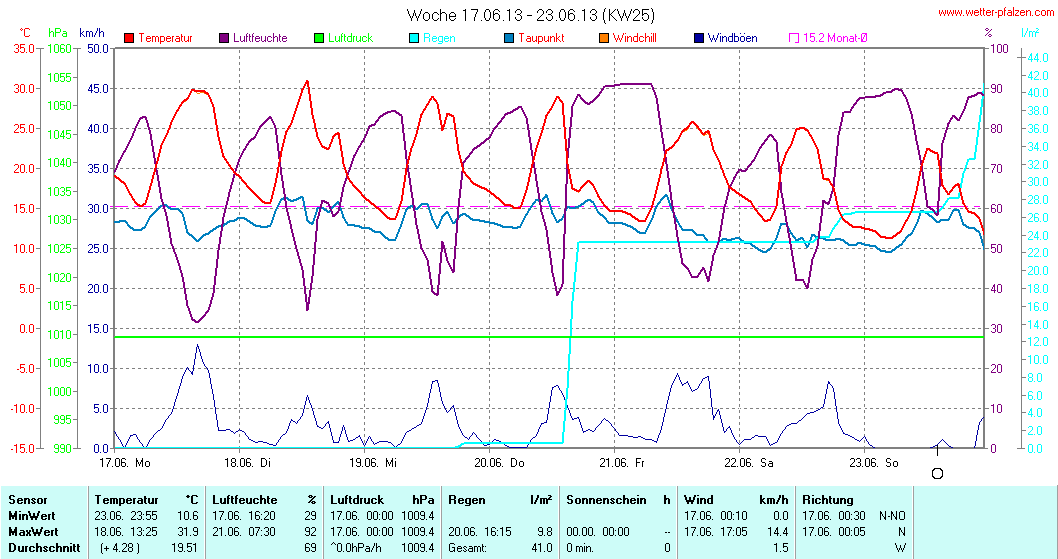Click the 21.06. Fr date label
This screenshot has height=559, width=1058.
tap(622, 463)
